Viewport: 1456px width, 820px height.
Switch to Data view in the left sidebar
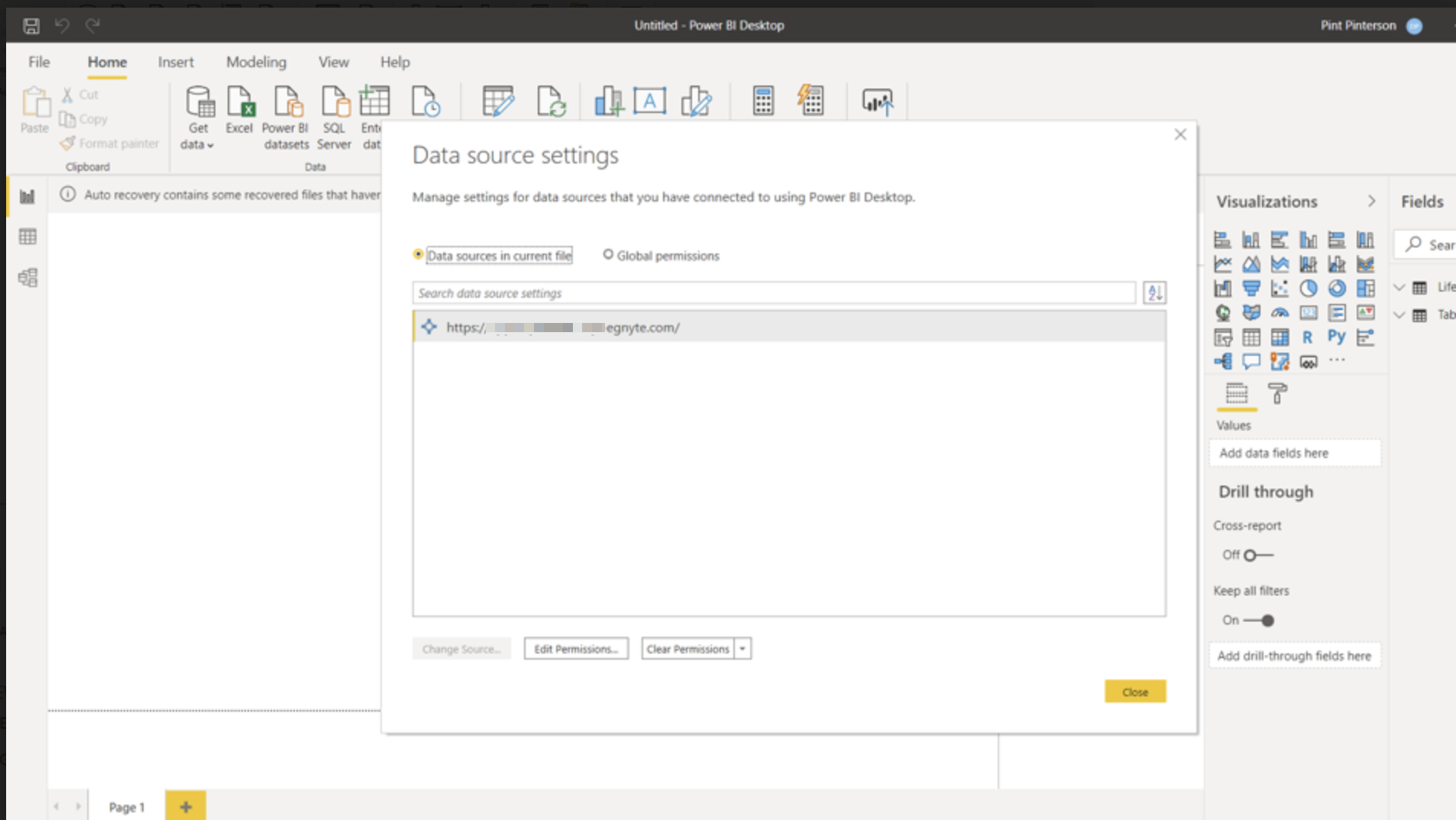coord(28,237)
